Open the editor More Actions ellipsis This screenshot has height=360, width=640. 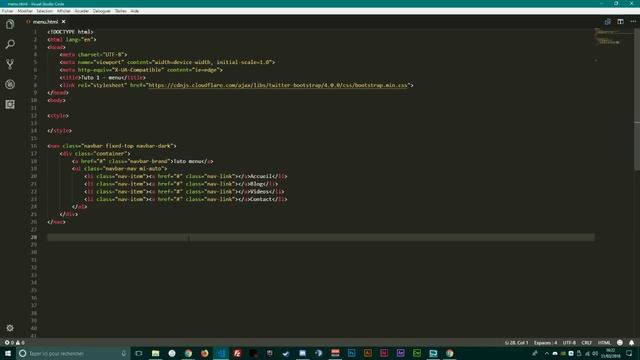point(633,22)
